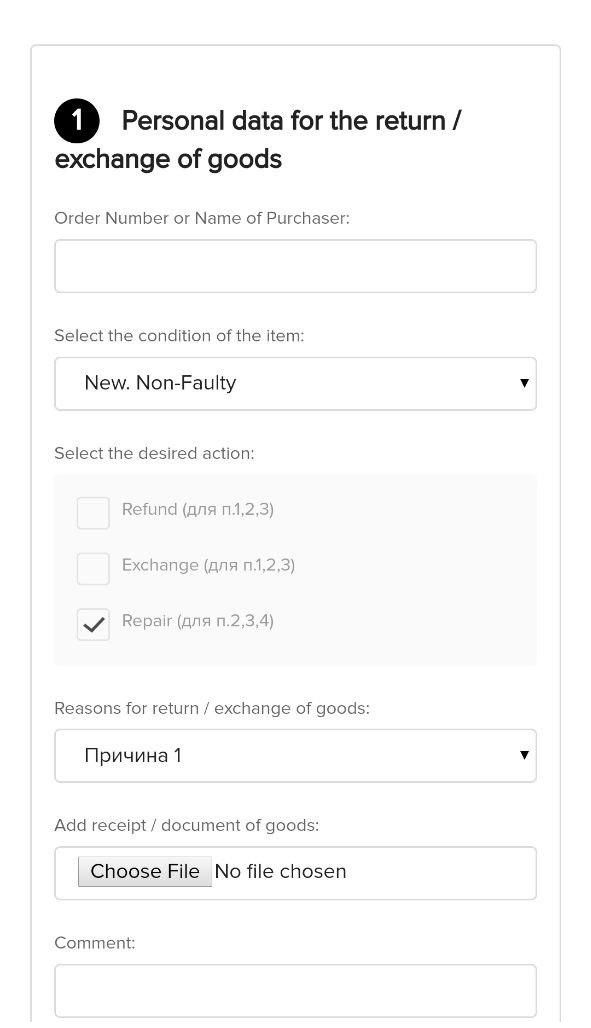
Task: Click the arrow beside Причина 1
Action: tap(522, 755)
